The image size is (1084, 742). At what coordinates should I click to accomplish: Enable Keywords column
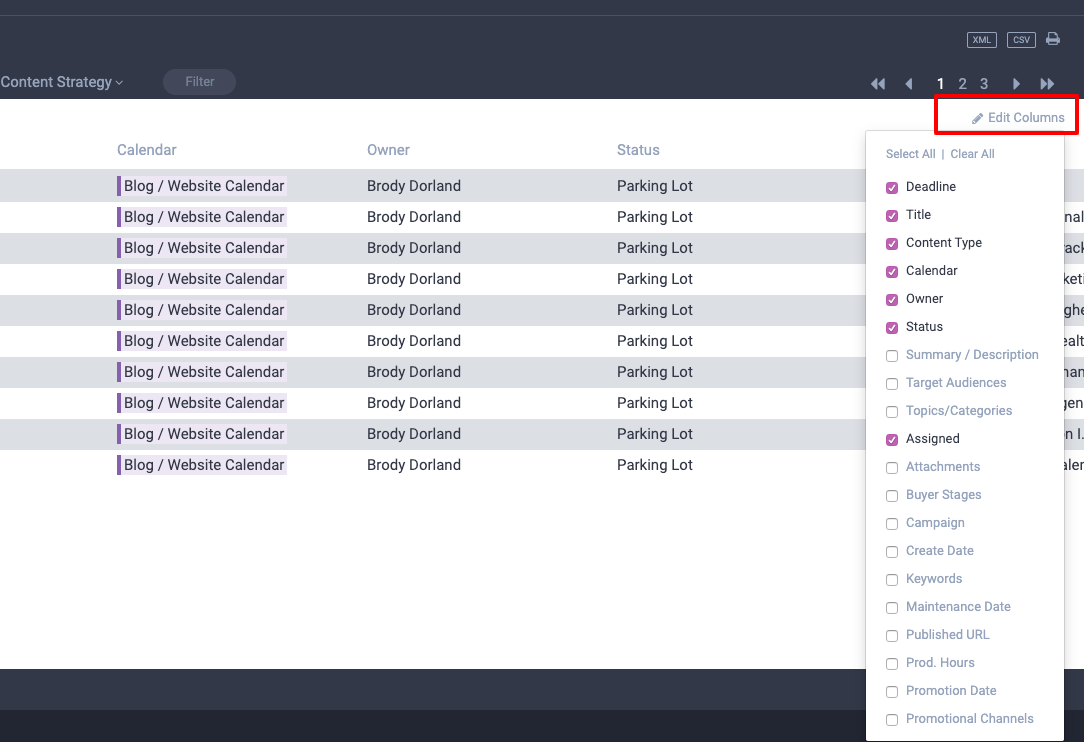click(892, 579)
